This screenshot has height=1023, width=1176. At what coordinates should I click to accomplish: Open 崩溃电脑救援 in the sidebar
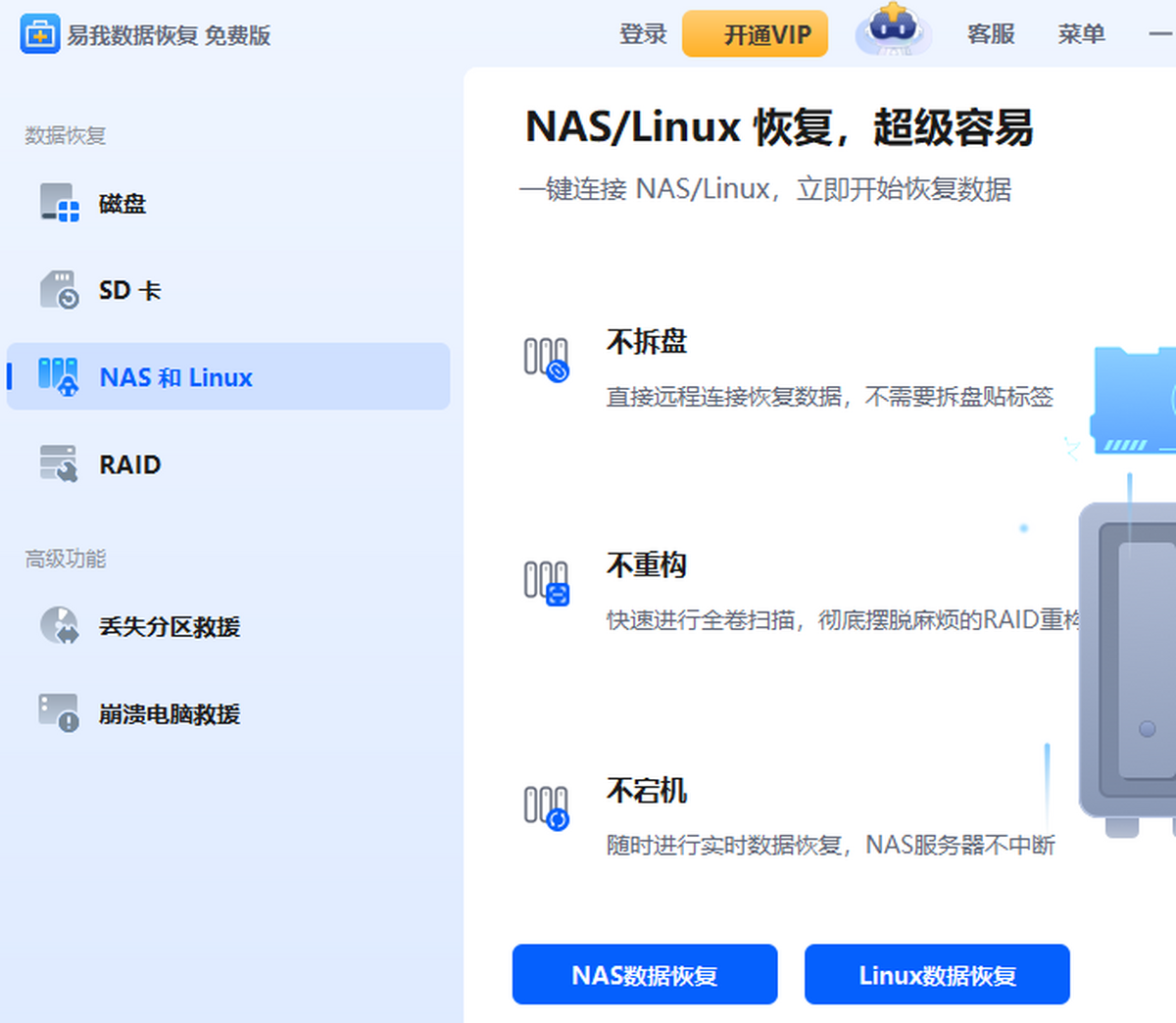tap(228, 713)
